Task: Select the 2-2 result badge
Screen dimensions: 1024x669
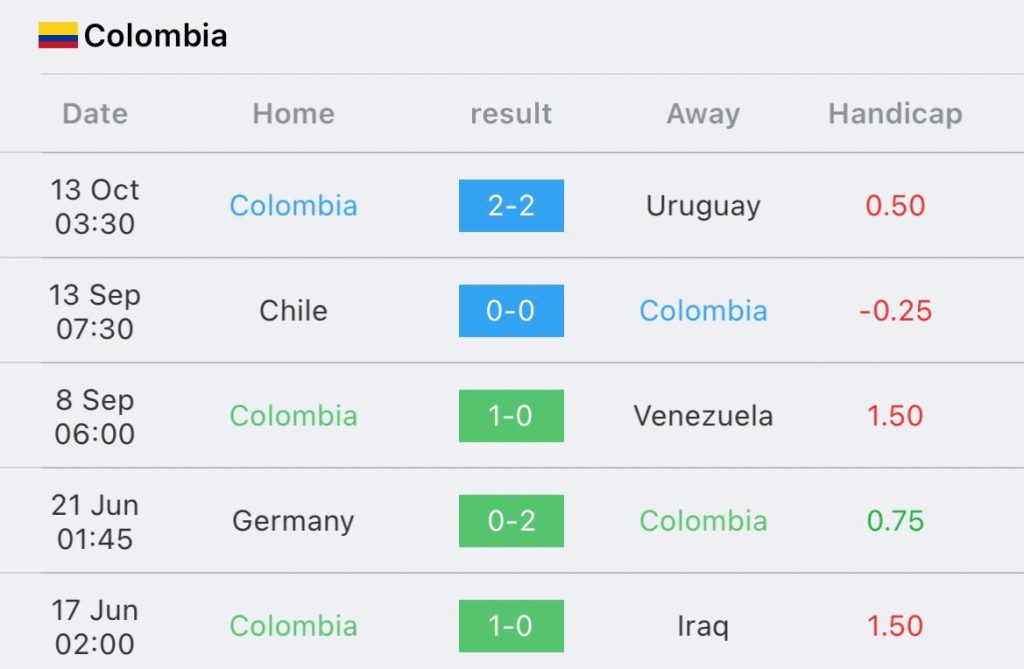Action: click(511, 206)
